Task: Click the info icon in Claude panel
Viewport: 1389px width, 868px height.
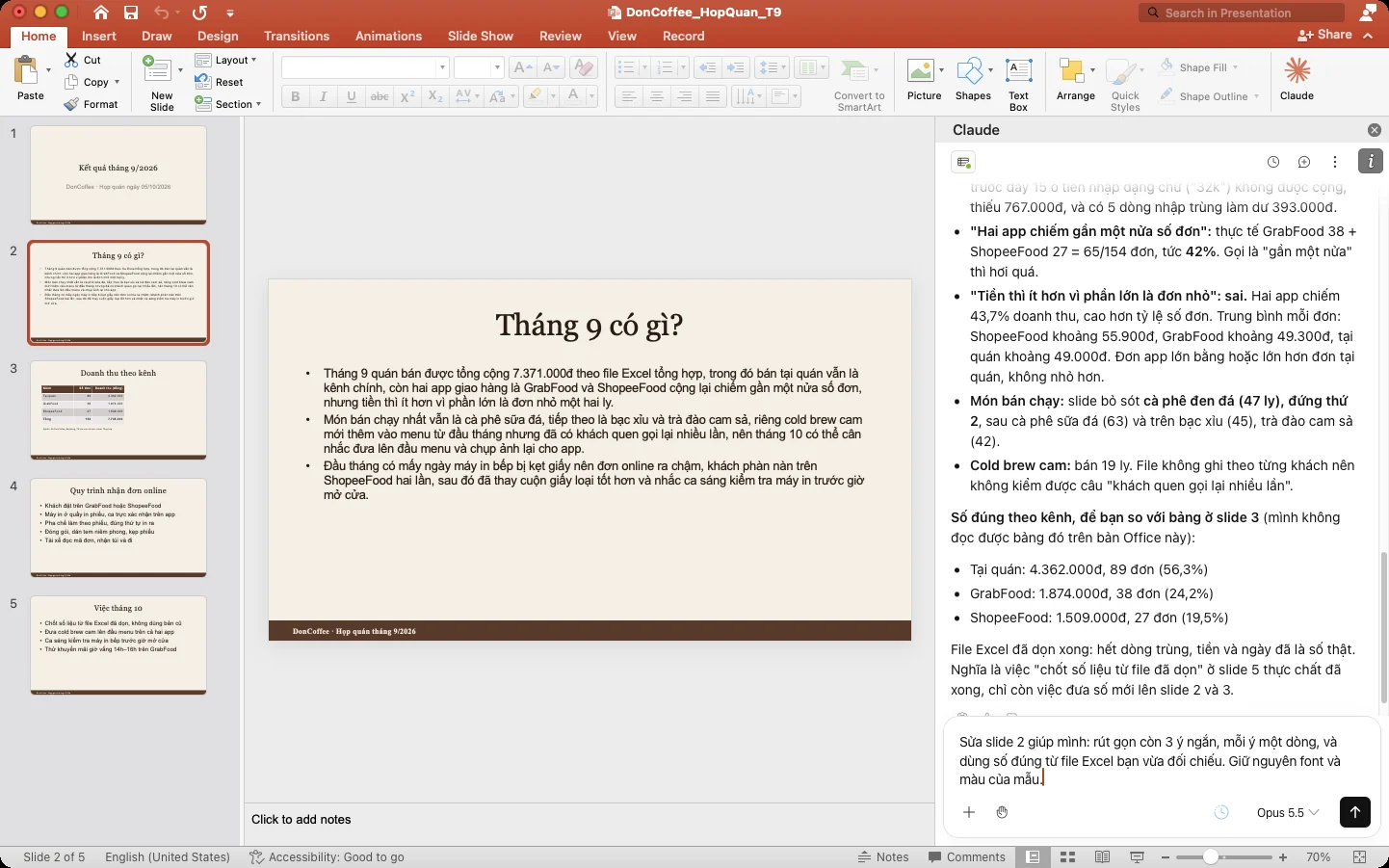Action: point(1371,161)
